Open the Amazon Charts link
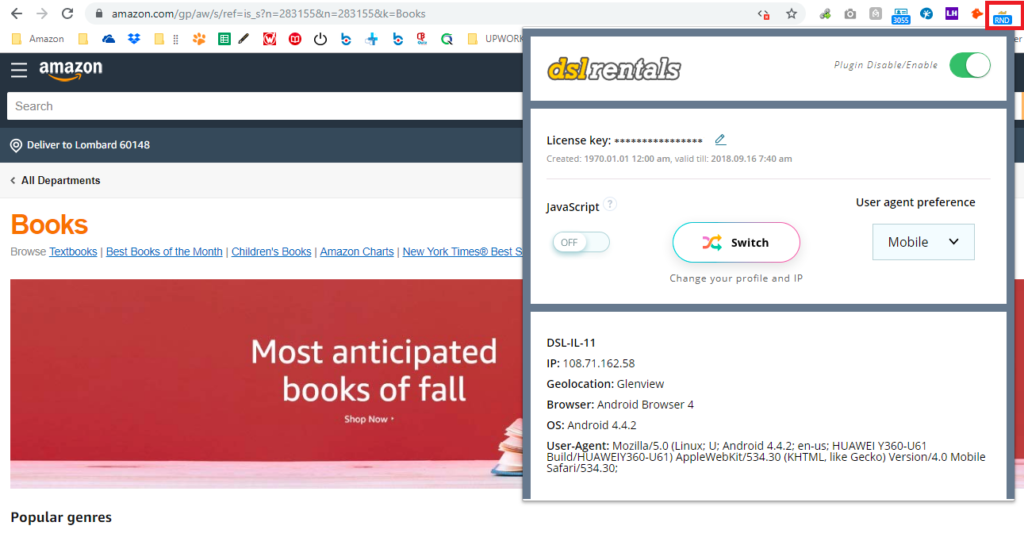1024x545 pixels. [x=357, y=251]
